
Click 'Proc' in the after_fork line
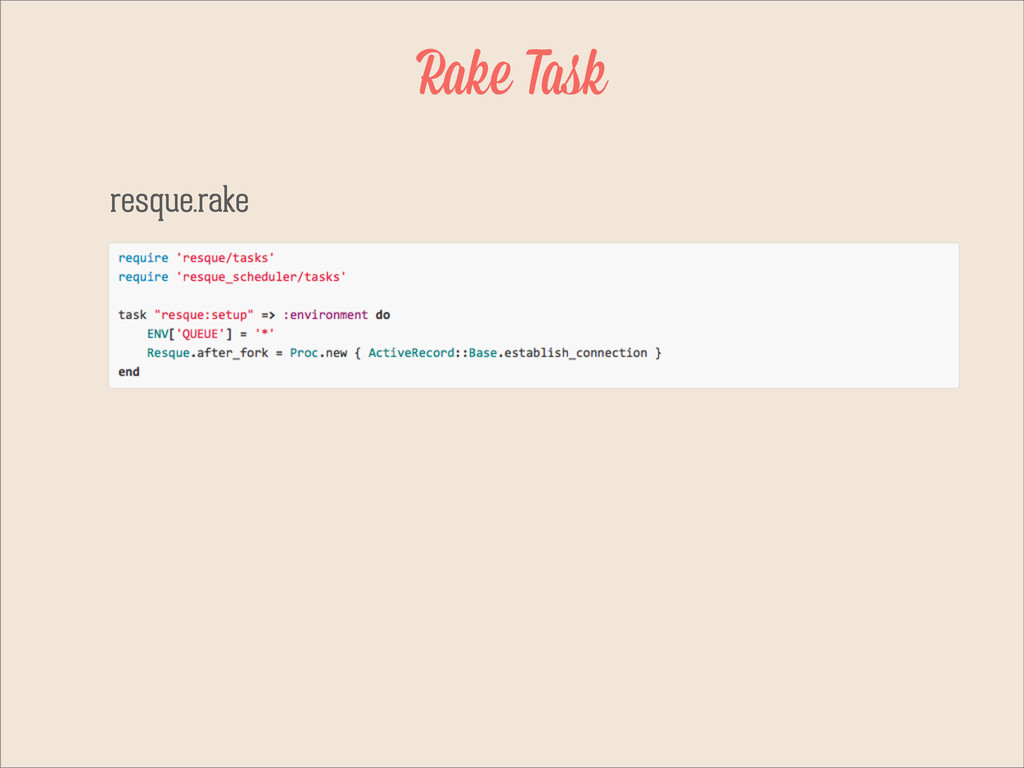304,353
